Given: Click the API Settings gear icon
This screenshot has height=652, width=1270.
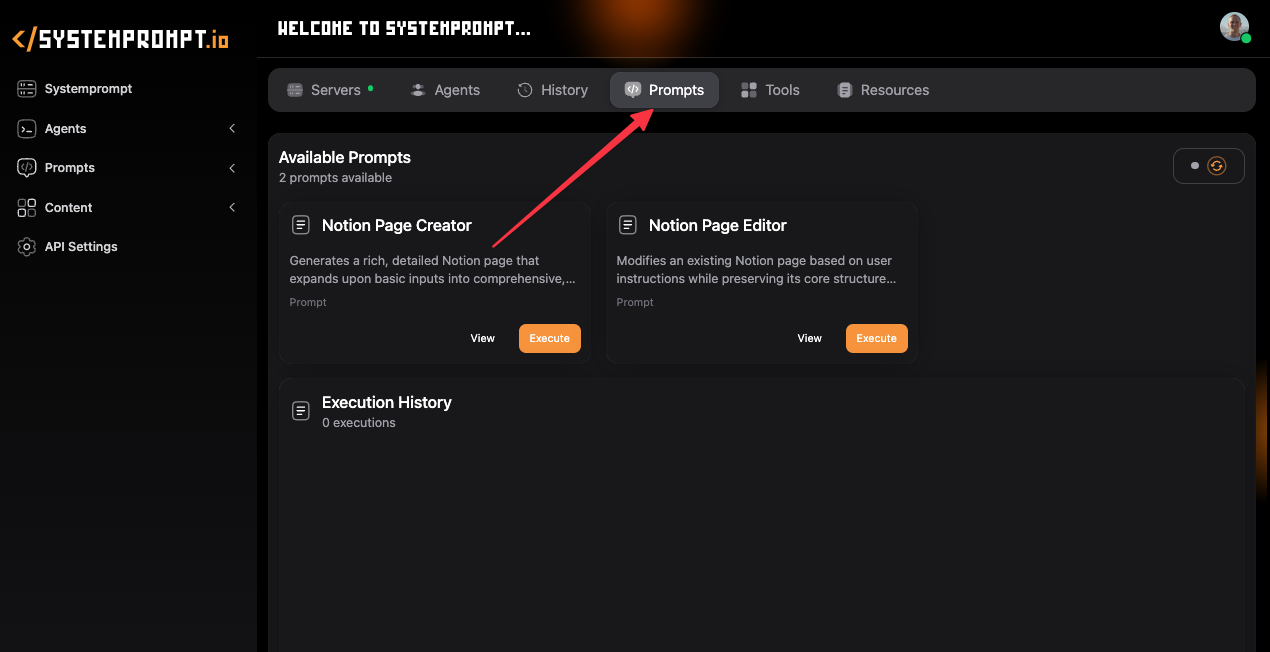Looking at the screenshot, I should pos(27,247).
